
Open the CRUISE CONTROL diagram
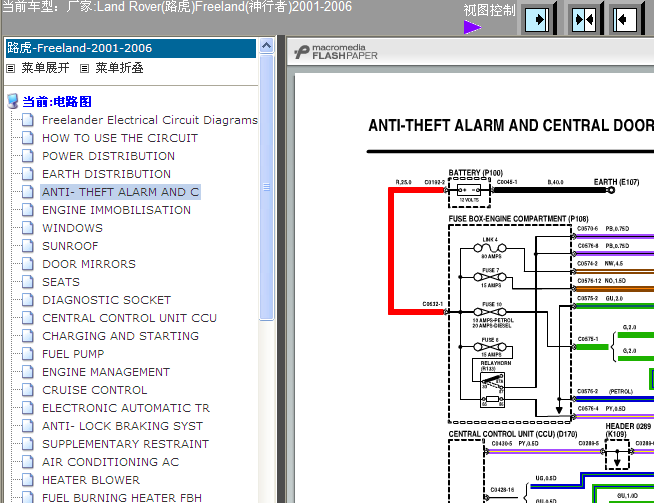pyautogui.click(x=95, y=390)
